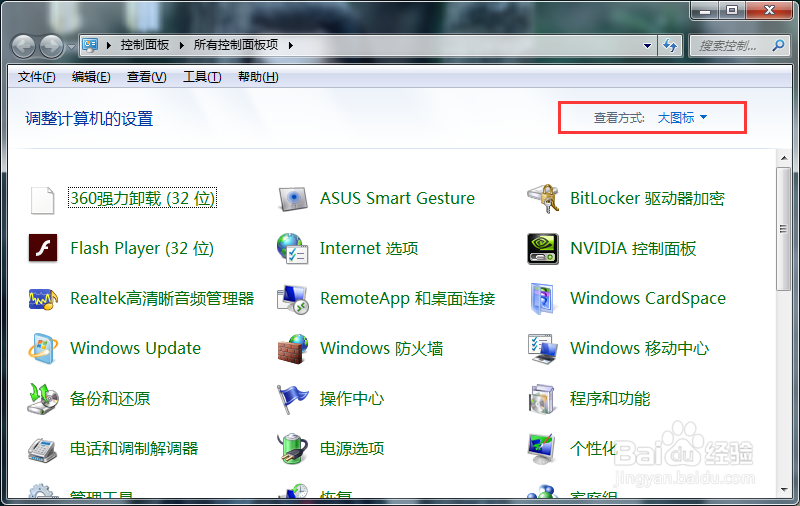The height and width of the screenshot is (506, 800).
Task: Open the 大图标 view mode dropdown
Action: click(x=682, y=118)
